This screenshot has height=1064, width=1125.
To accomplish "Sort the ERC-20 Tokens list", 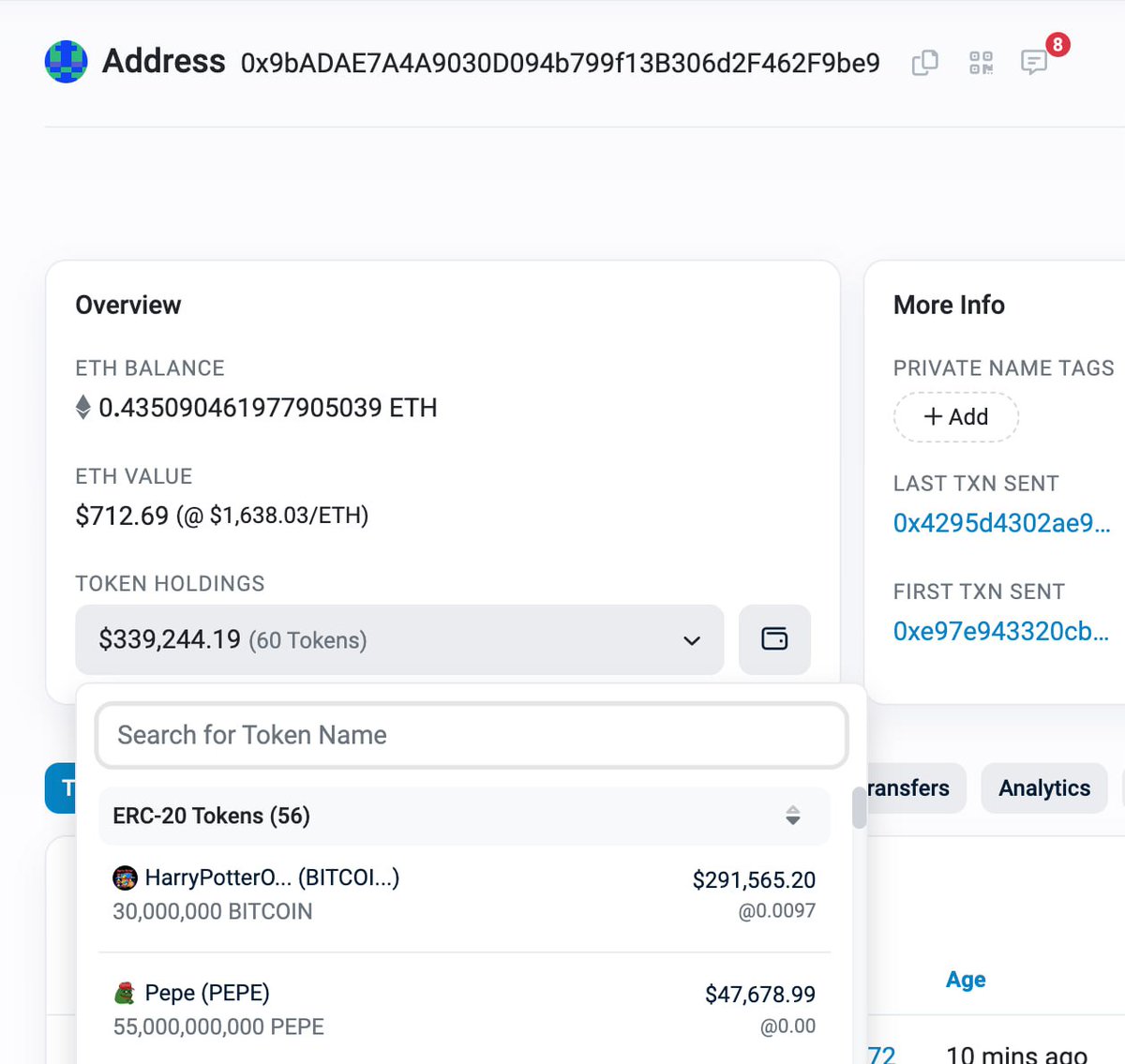I will (793, 816).
